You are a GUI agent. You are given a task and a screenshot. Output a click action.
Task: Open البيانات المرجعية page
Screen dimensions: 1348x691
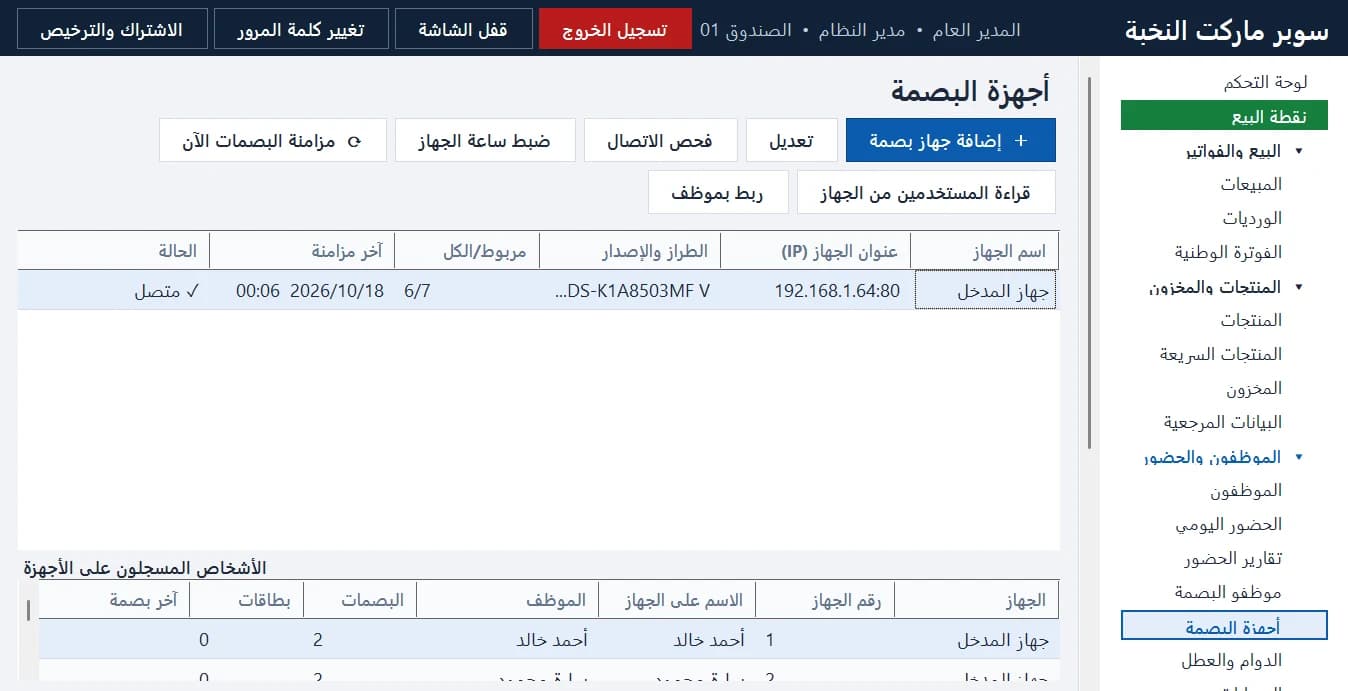[1223, 422]
